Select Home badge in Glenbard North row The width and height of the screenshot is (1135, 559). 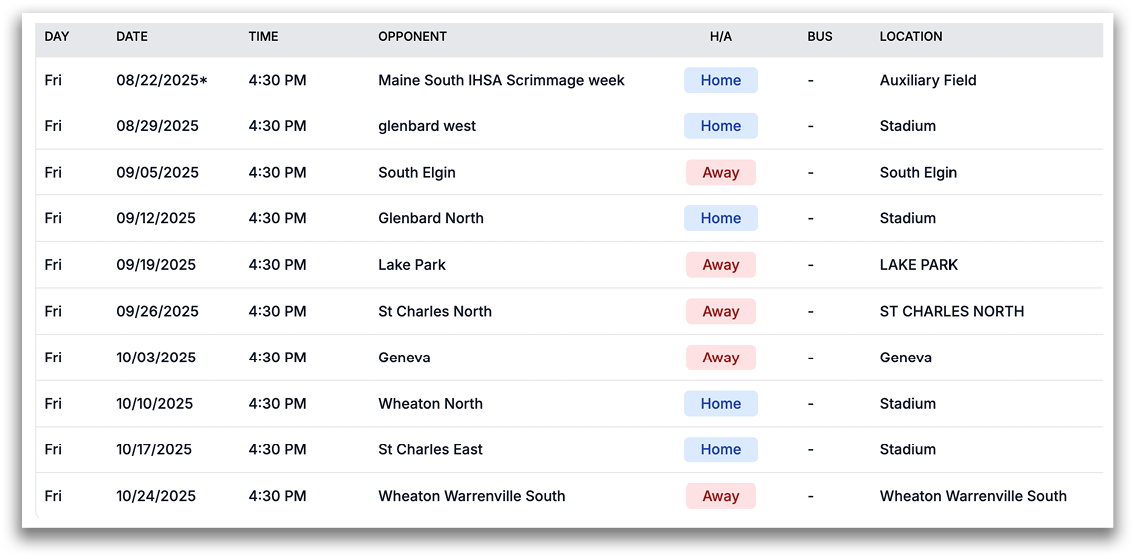pos(720,219)
